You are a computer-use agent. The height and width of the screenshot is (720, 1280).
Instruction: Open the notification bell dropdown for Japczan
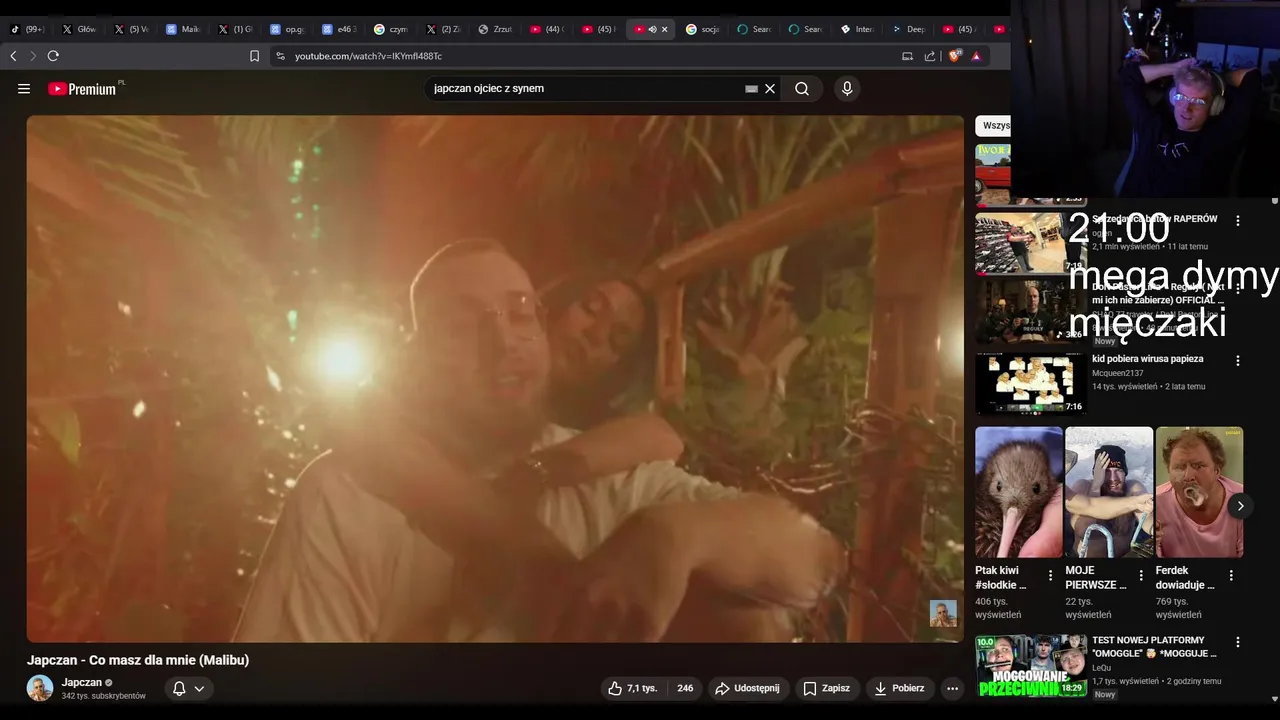188,688
